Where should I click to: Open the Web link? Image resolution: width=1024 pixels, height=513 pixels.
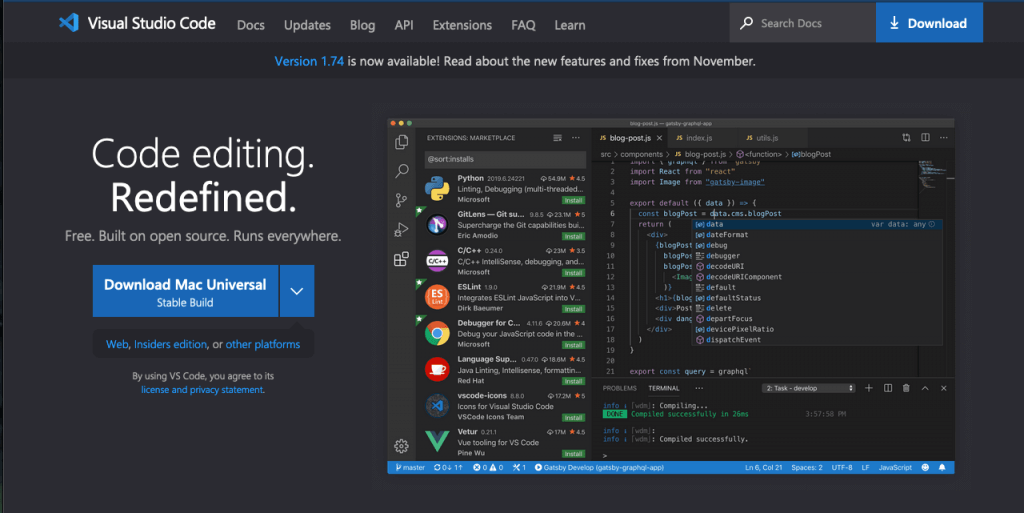117,344
